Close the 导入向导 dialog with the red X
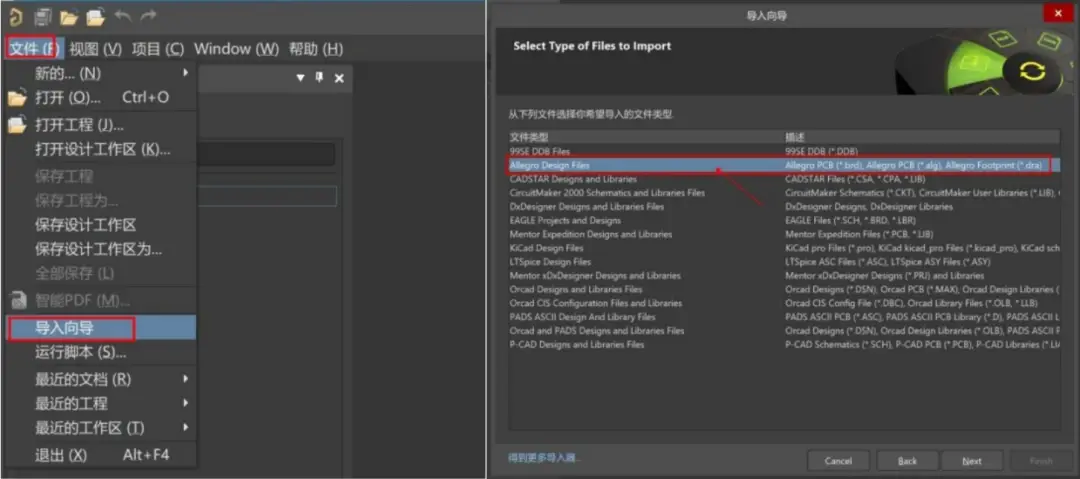1080x479 pixels. (x=1058, y=13)
